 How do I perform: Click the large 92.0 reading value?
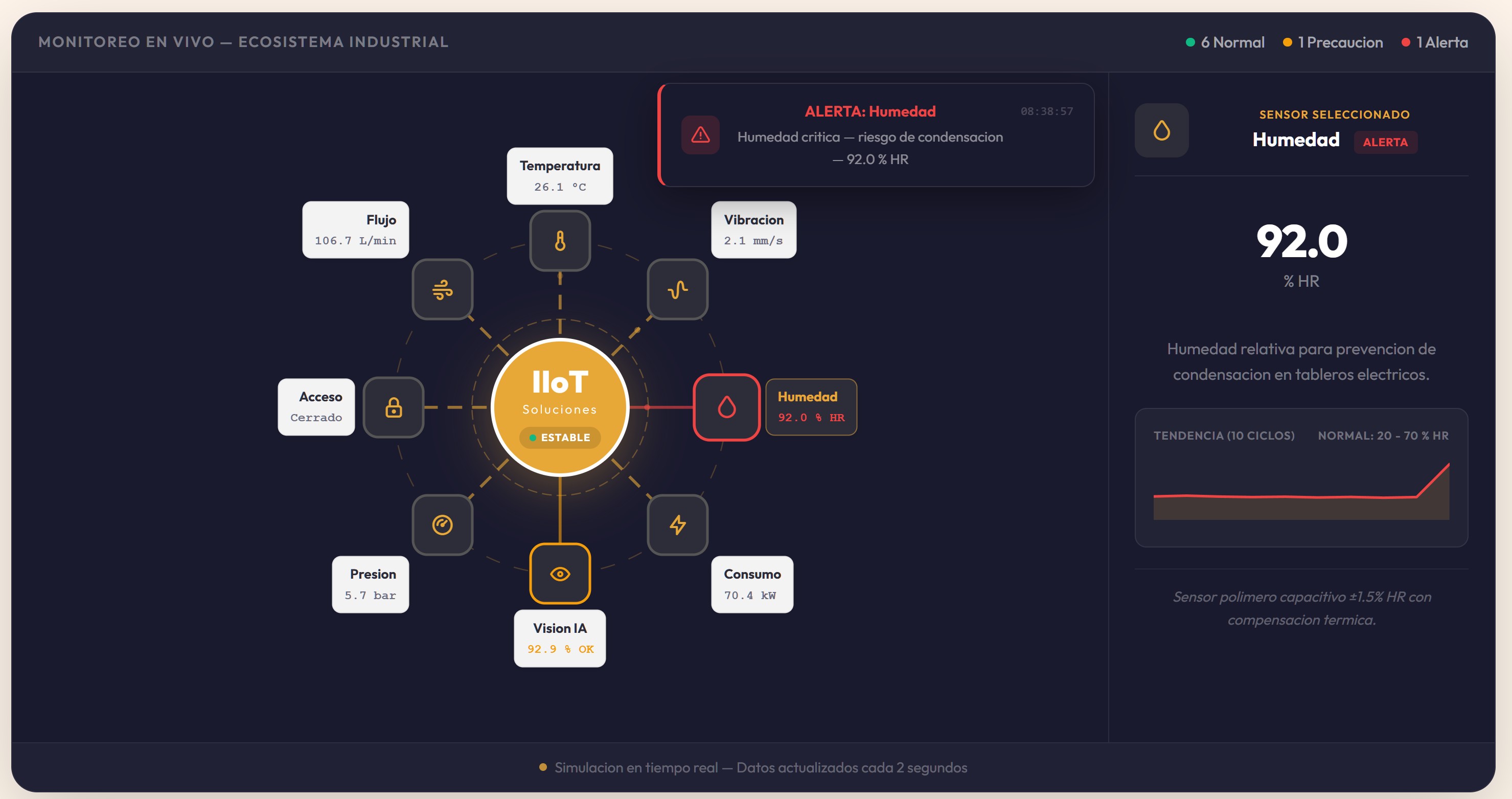tap(1301, 241)
